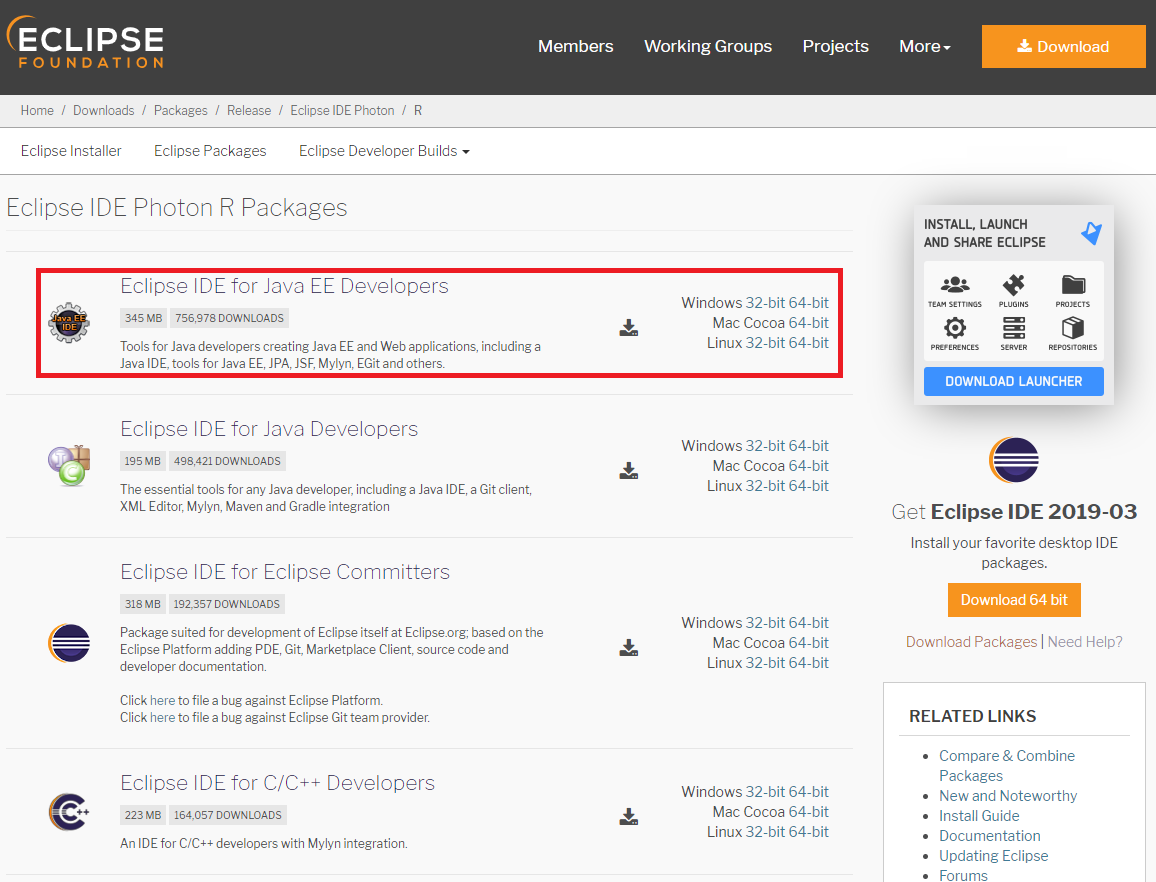This screenshot has height=882, width=1156.
Task: Click the Eclipse Foundation logo
Action: pyautogui.click(x=85, y=43)
